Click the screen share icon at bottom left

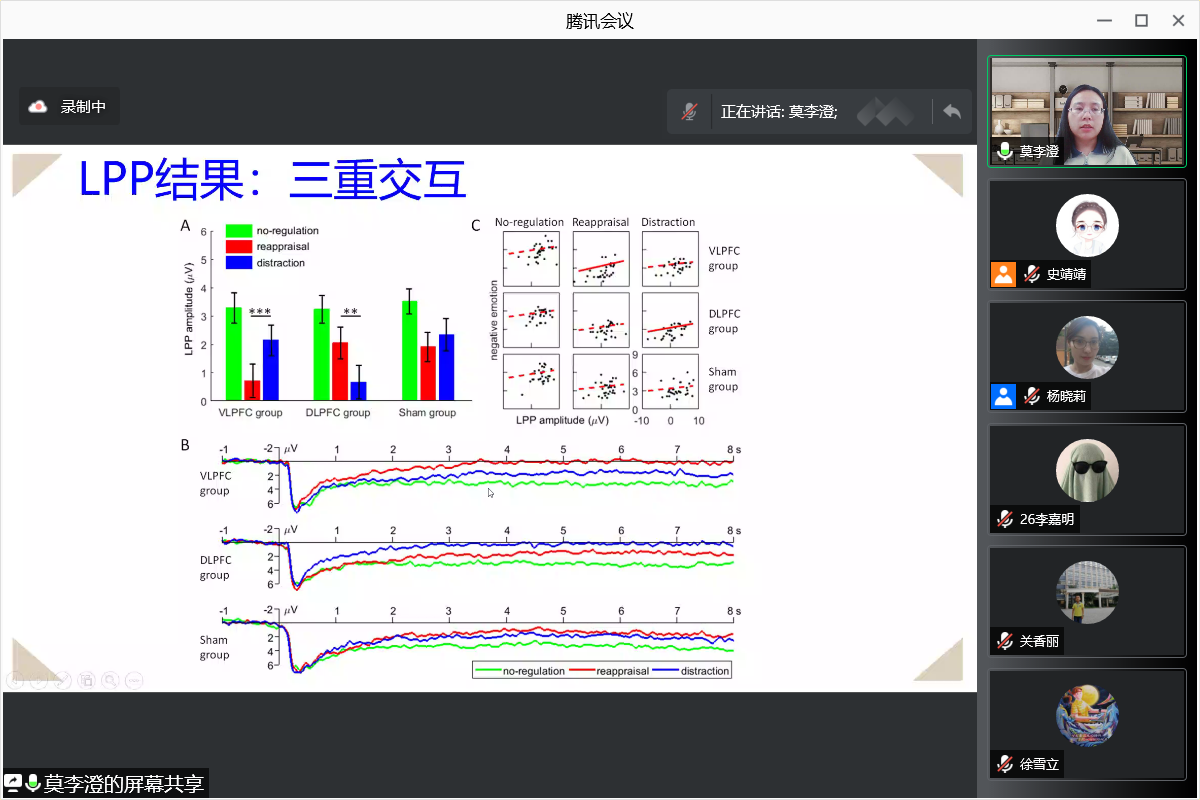pyautogui.click(x=14, y=783)
